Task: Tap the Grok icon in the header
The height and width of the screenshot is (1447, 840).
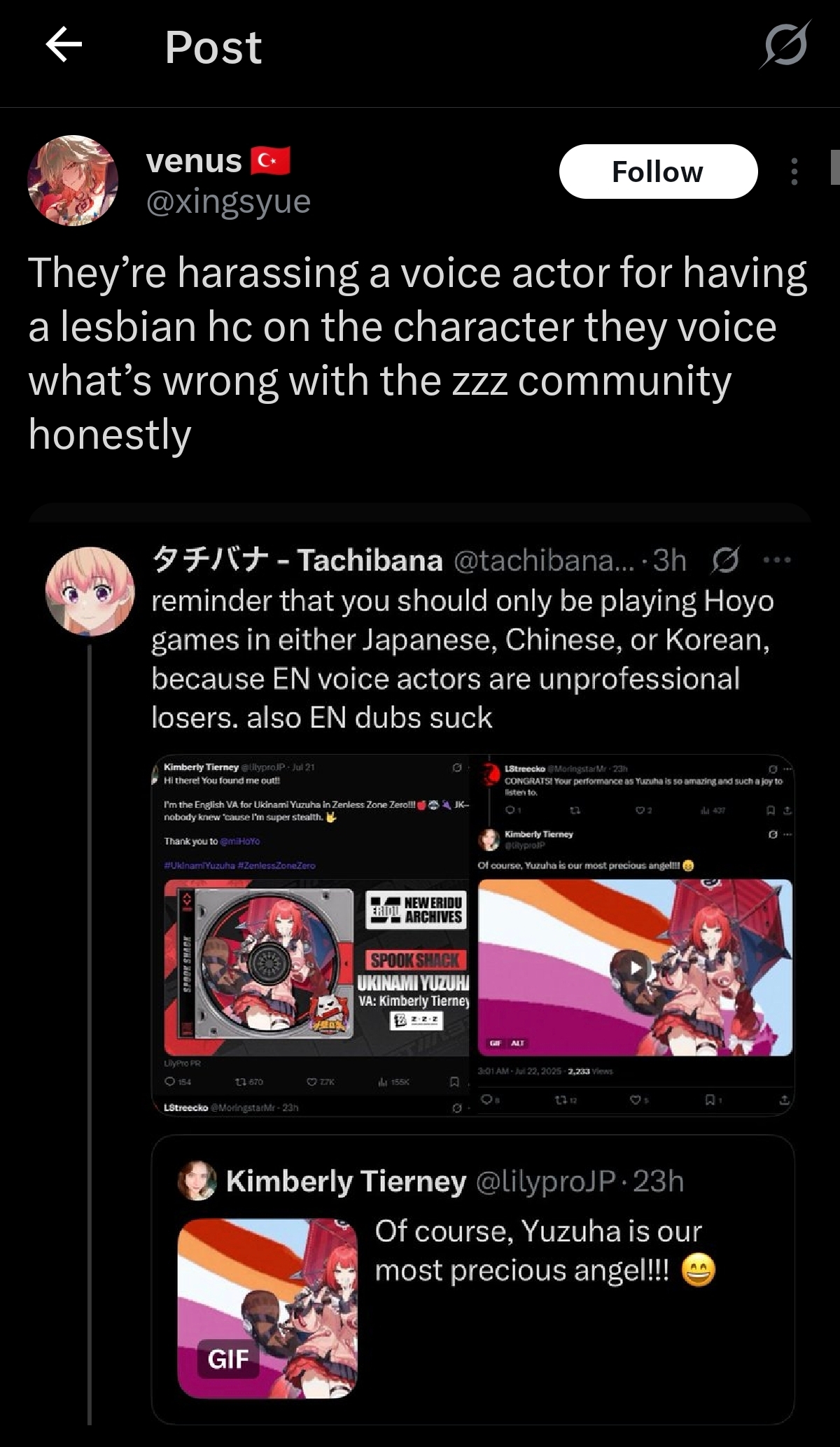Action: 785,45
